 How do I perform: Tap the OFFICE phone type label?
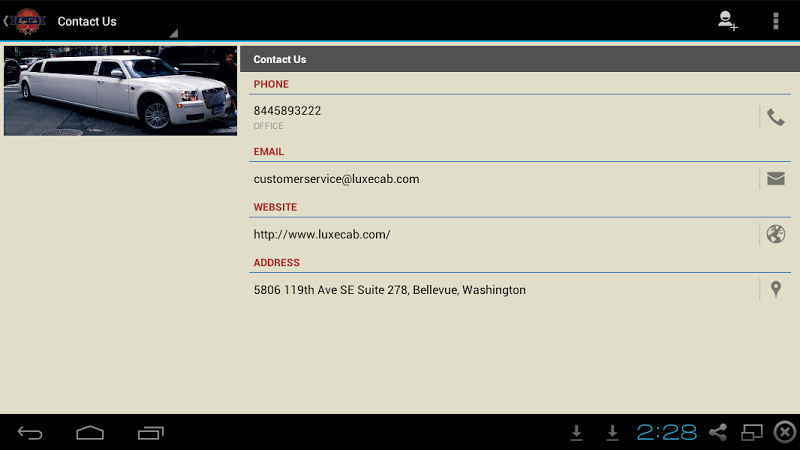click(x=268, y=126)
